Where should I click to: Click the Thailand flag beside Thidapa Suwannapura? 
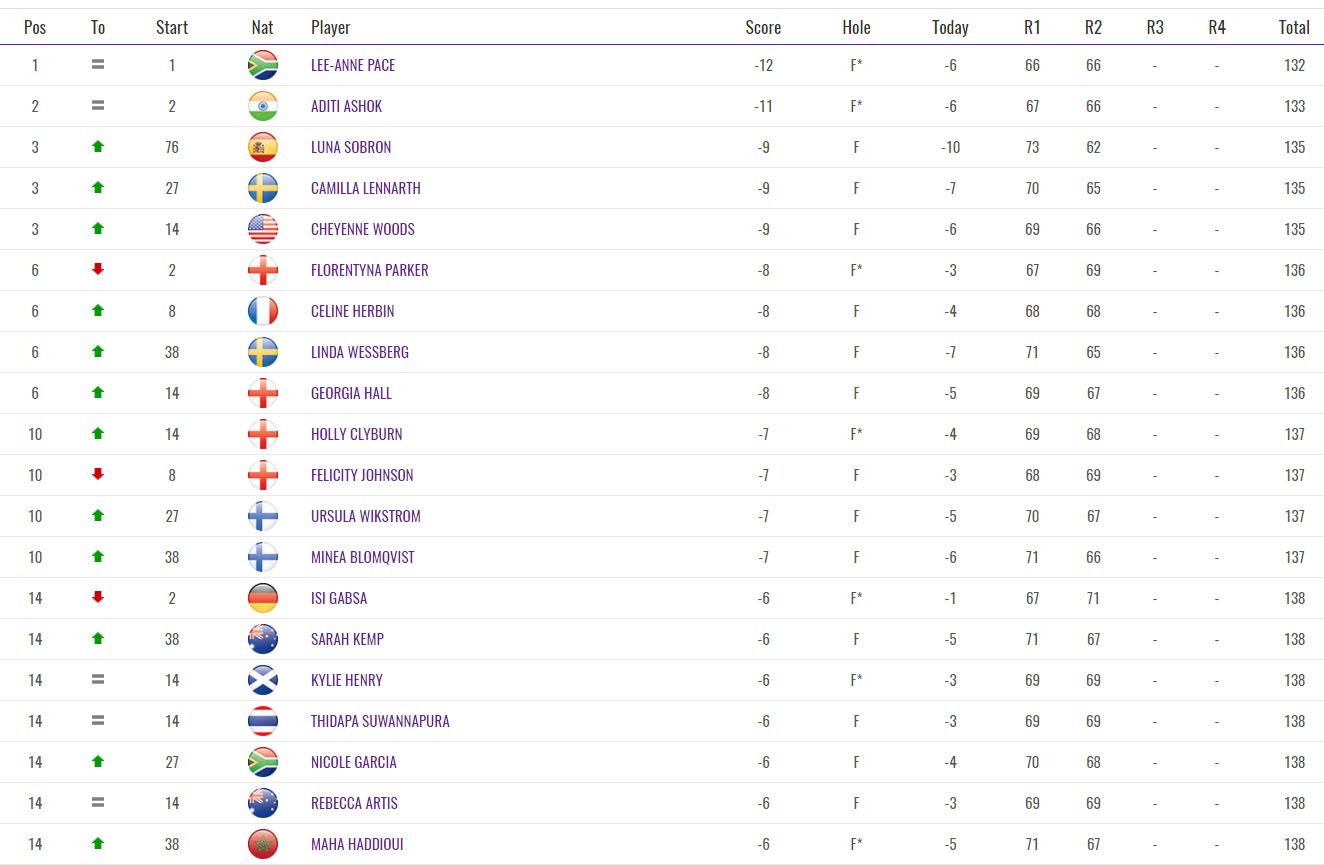262,721
